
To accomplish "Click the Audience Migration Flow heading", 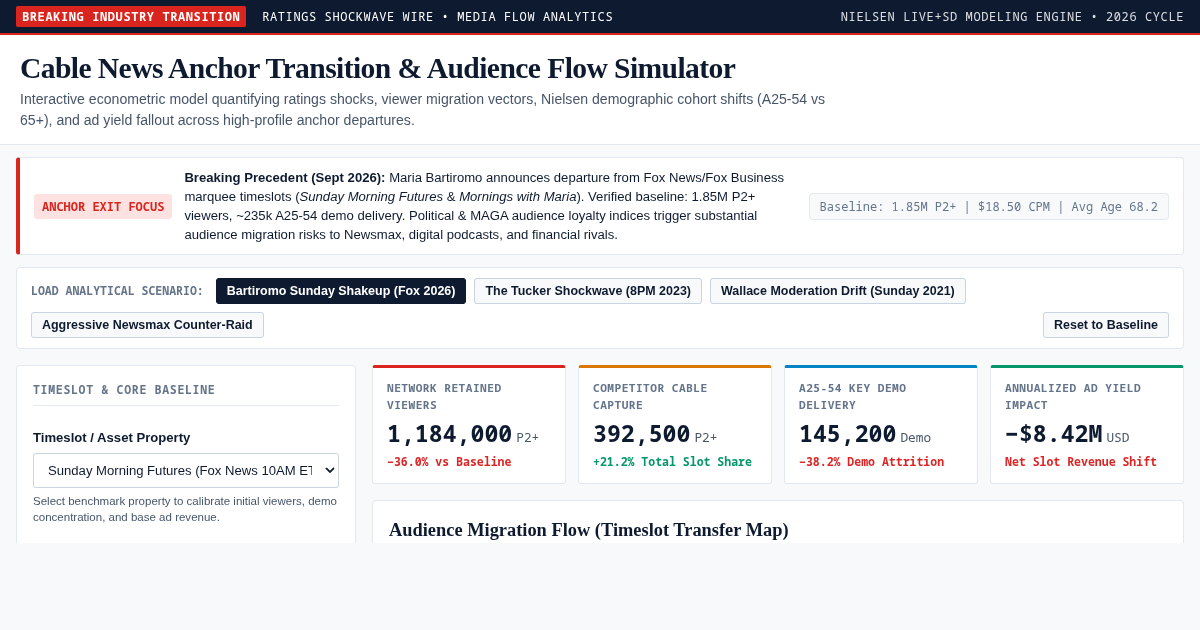I will pos(589,530).
